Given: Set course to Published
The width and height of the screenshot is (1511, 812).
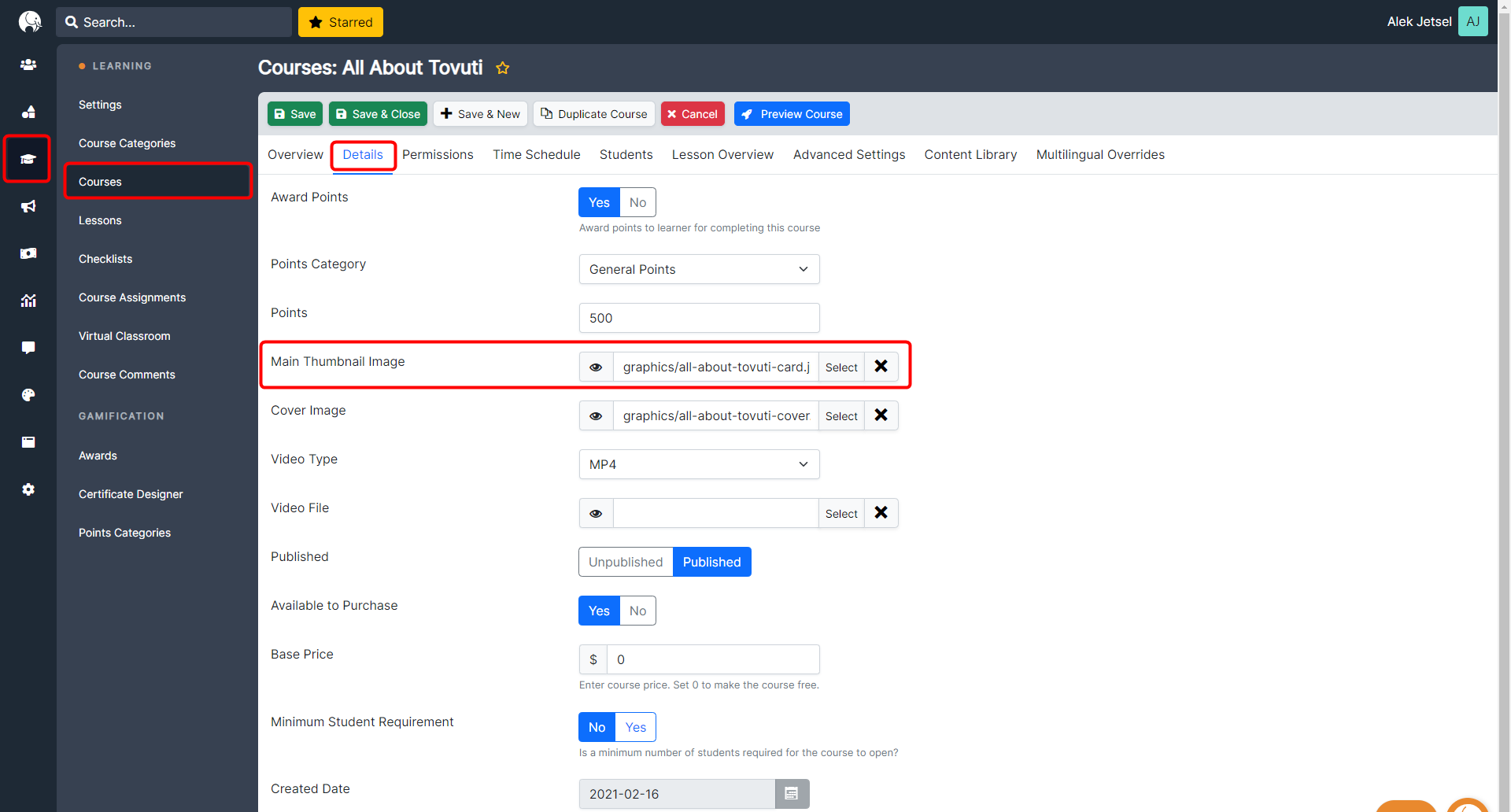Looking at the screenshot, I should coord(712,562).
